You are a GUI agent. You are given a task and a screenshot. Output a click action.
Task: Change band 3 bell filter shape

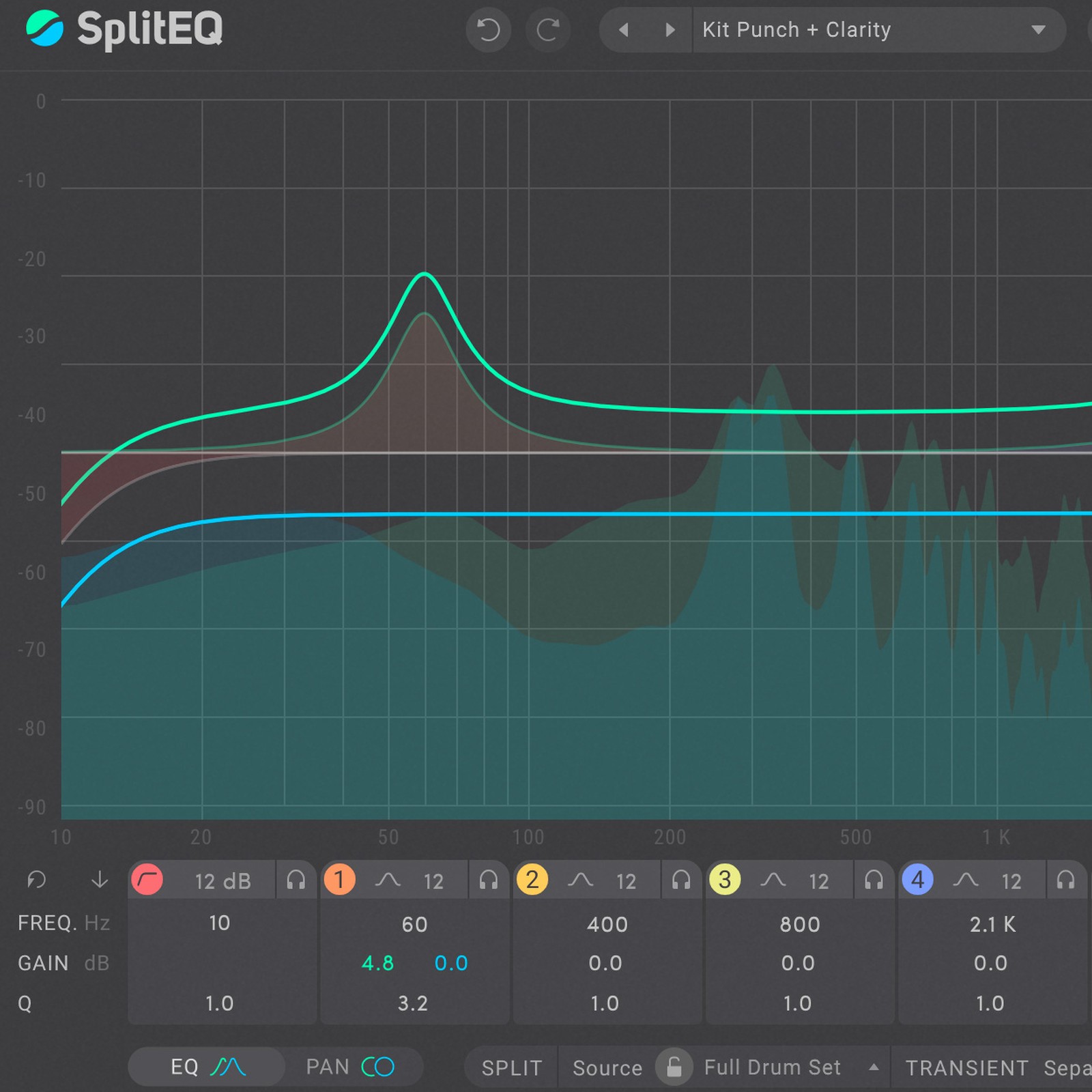(x=773, y=880)
